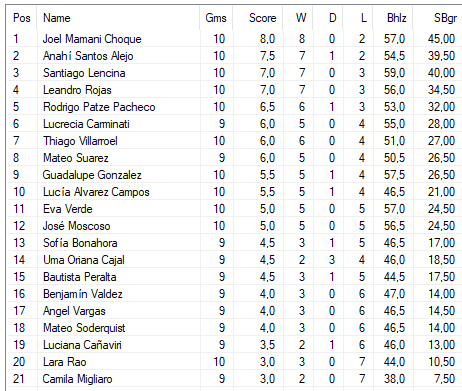Select the Uma Oriana Cajal row
The image size is (462, 391).
click(234, 260)
